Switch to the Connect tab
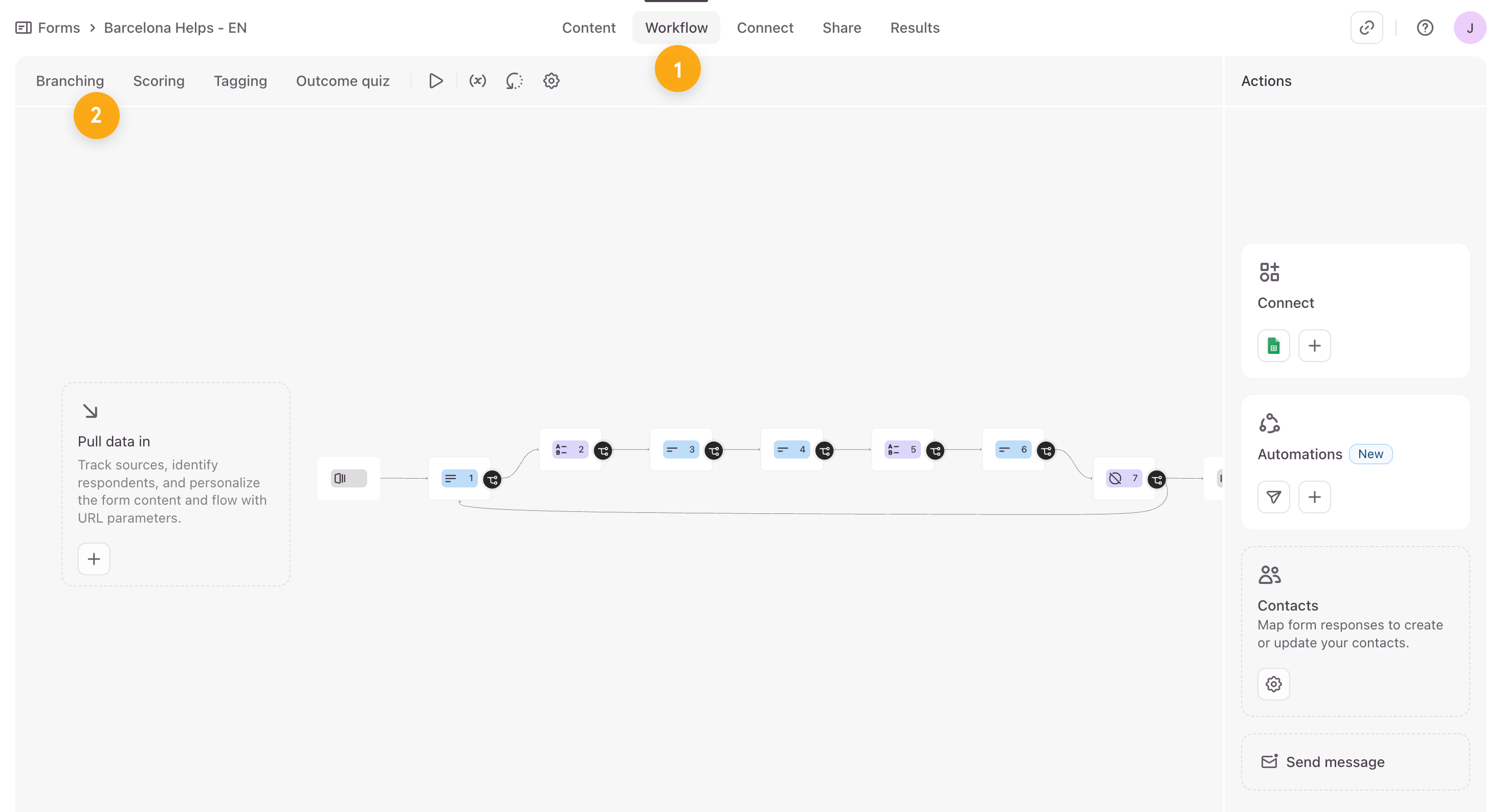Image resolution: width=1503 pixels, height=812 pixels. [x=764, y=28]
